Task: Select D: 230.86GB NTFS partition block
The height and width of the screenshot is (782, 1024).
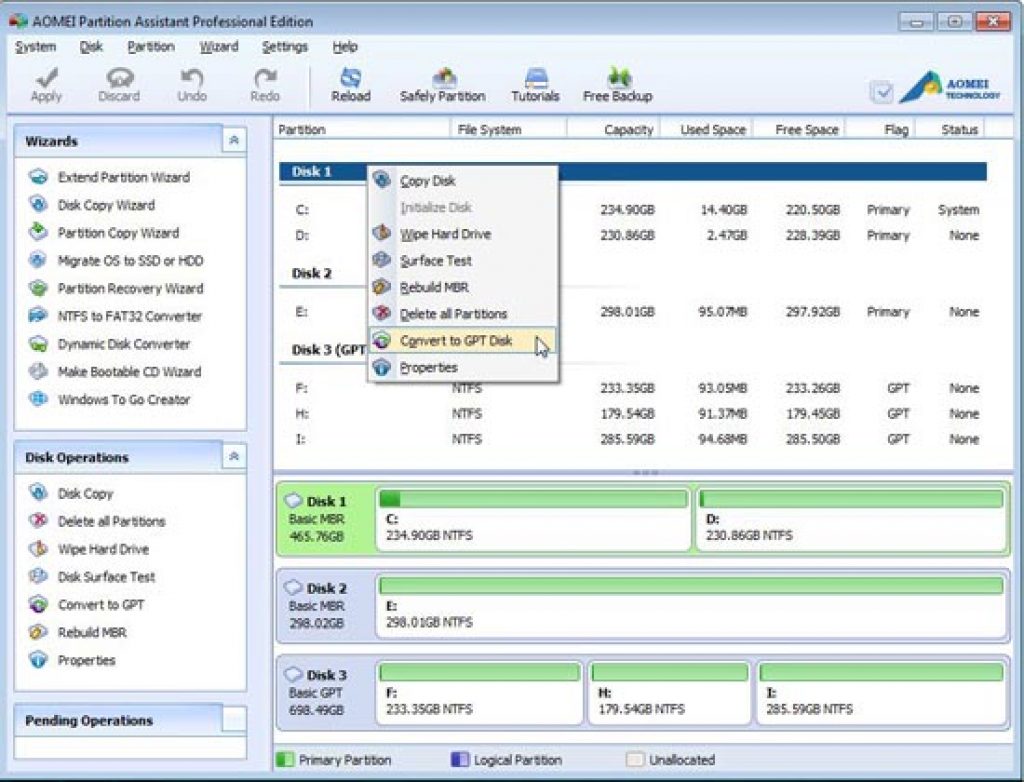Action: tap(852, 519)
